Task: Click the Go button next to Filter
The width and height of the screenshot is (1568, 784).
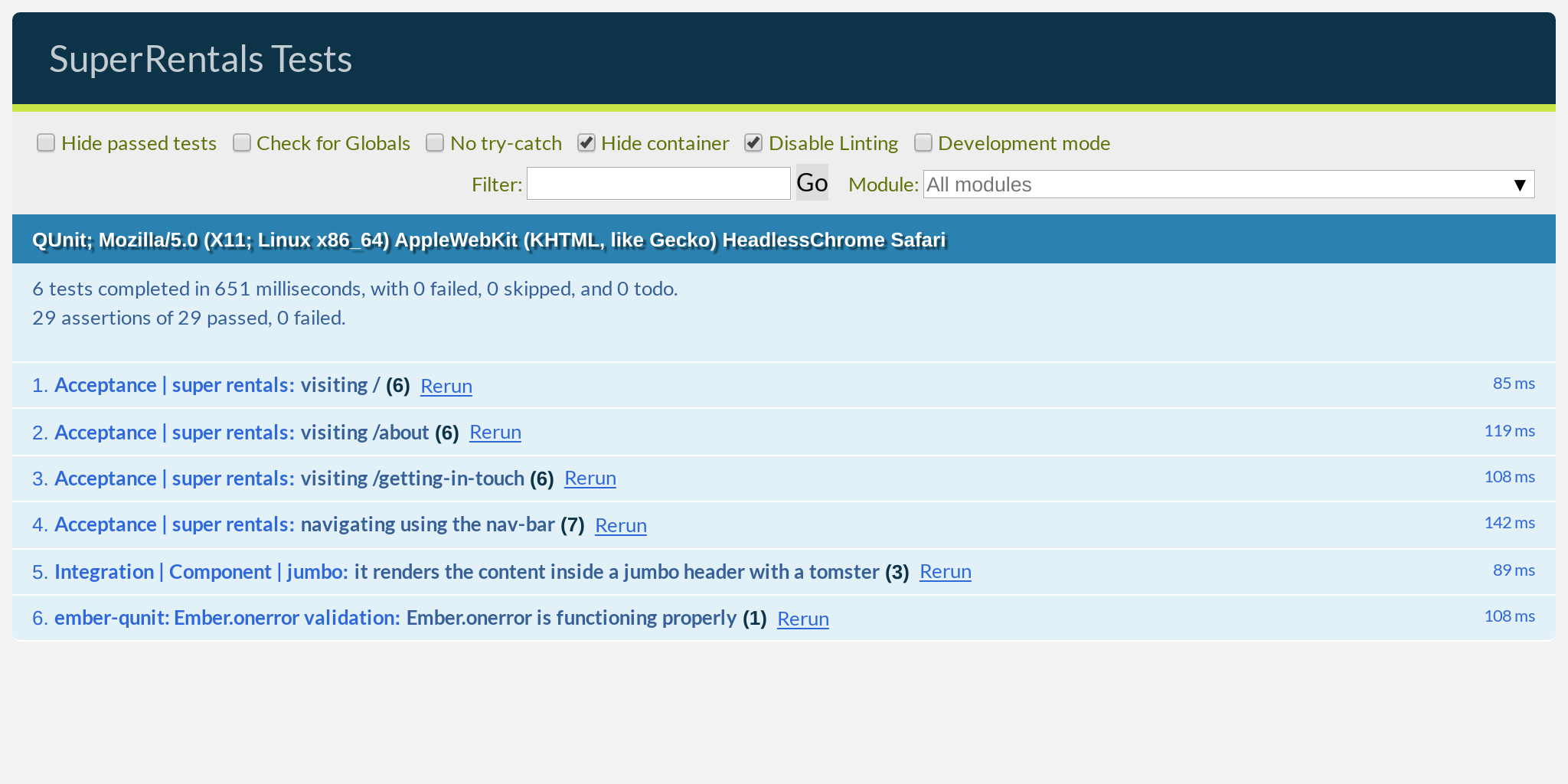Action: point(812,183)
